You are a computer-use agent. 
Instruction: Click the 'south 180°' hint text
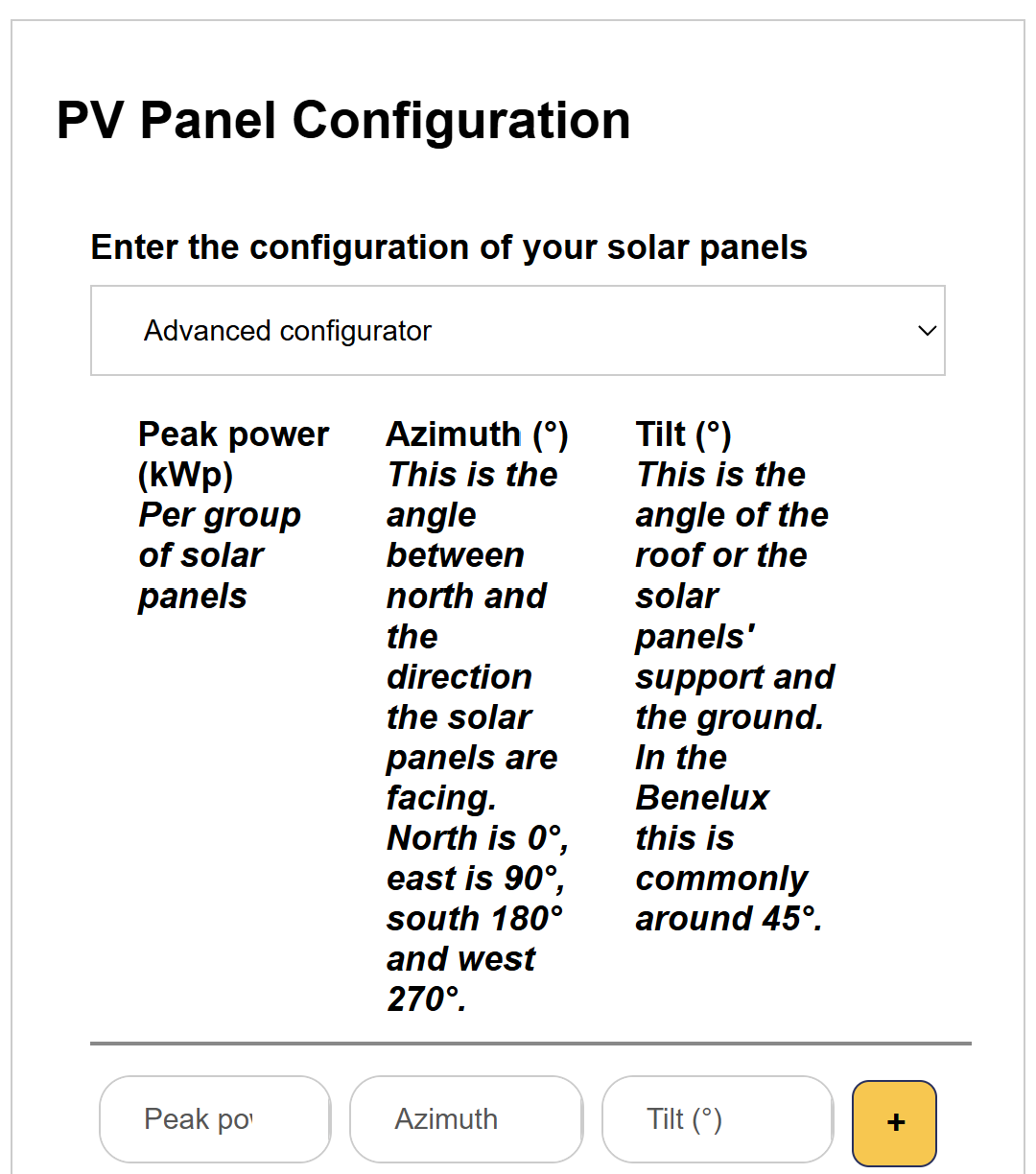[474, 919]
